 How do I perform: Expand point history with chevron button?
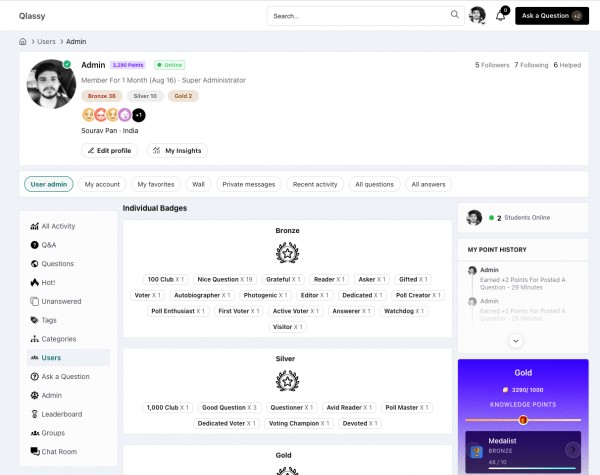(517, 341)
